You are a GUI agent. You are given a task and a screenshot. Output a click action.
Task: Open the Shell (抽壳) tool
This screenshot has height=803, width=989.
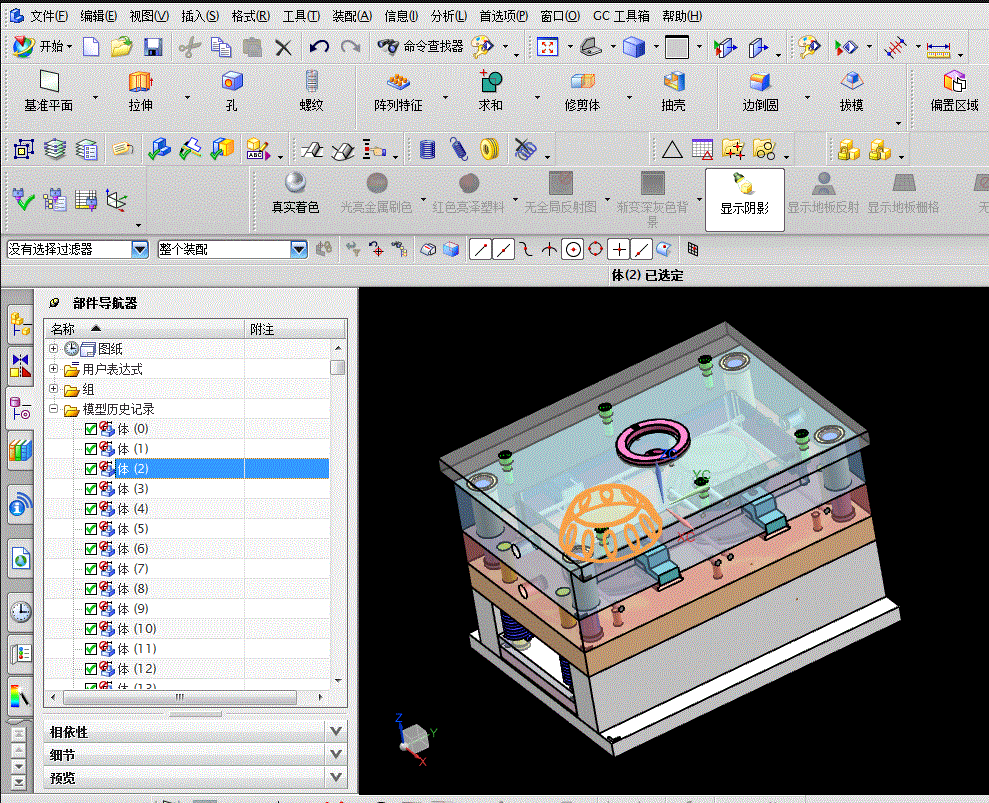(674, 82)
